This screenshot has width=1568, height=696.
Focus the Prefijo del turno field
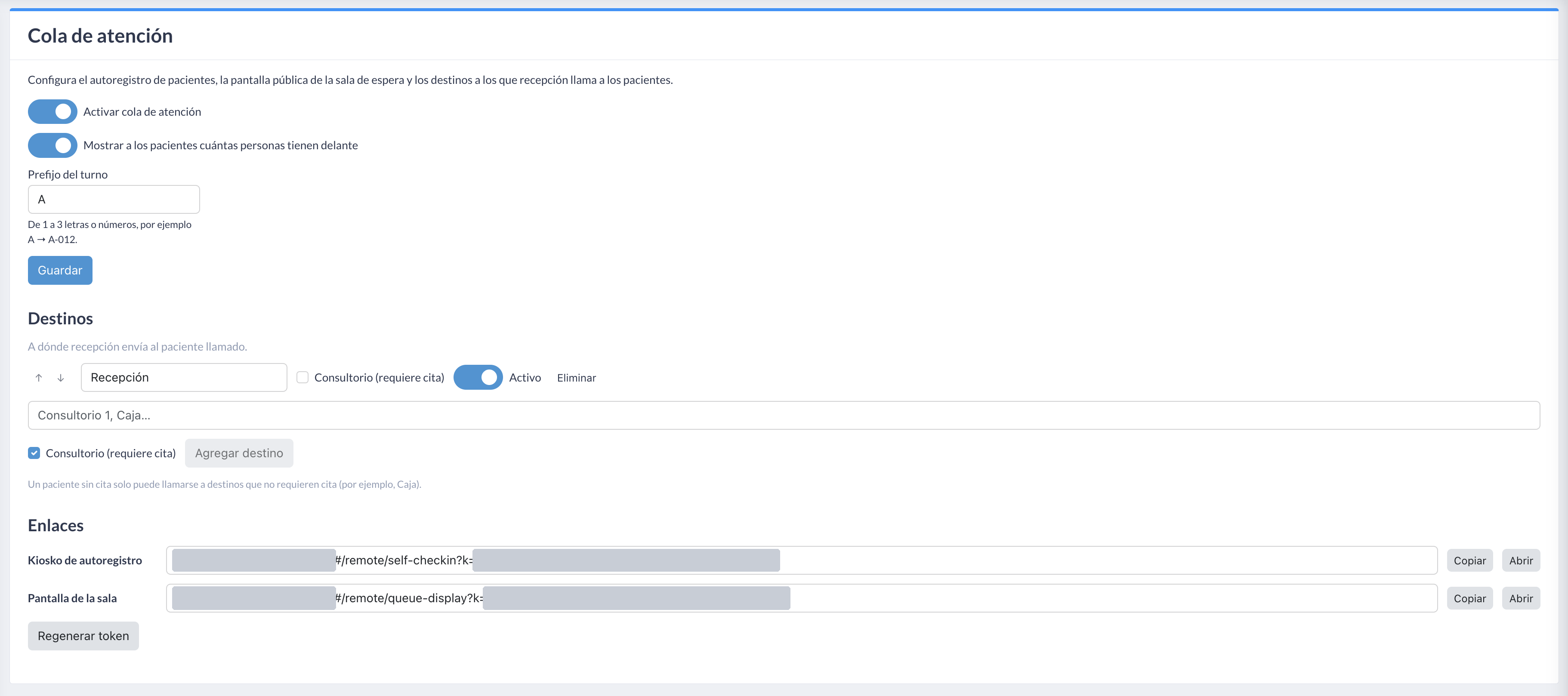(x=114, y=200)
